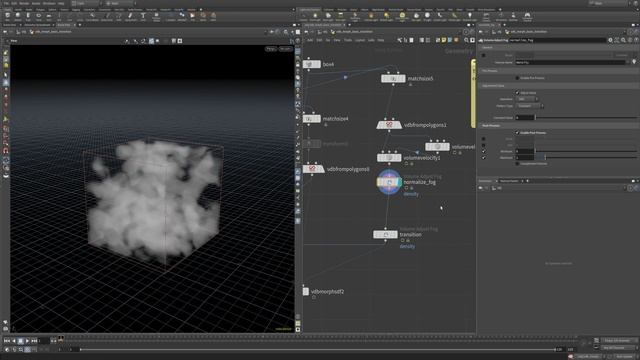
Task: Click the Volume Name input field
Action: point(570,62)
